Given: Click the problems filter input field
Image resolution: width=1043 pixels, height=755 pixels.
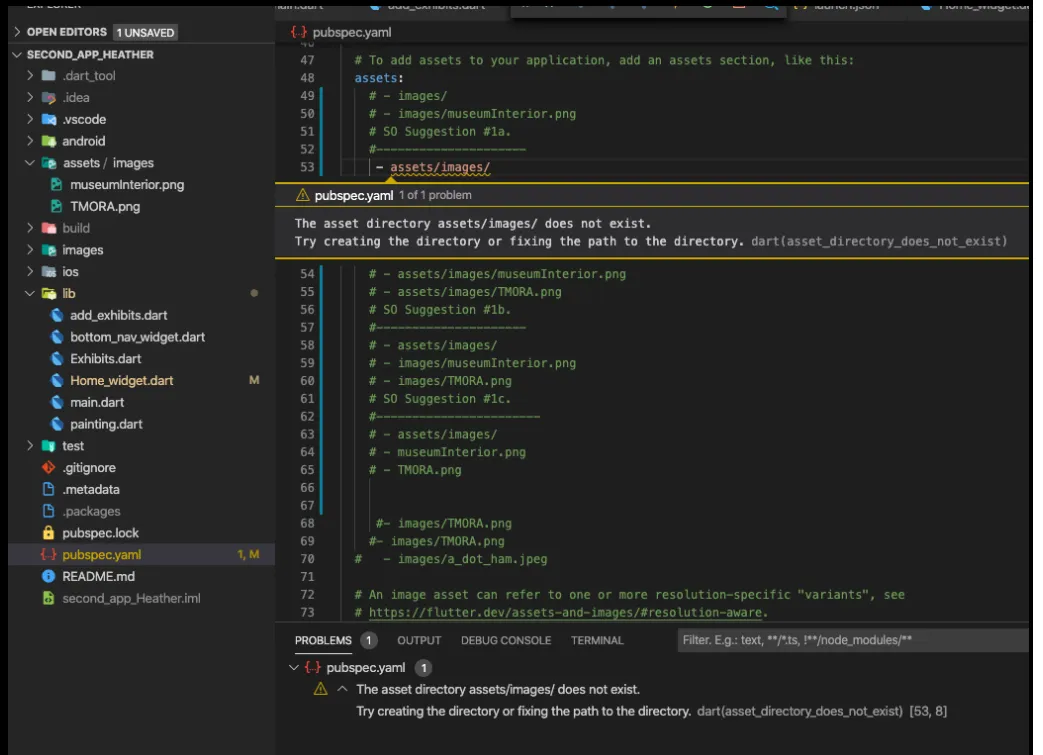Looking at the screenshot, I should click(x=850, y=640).
